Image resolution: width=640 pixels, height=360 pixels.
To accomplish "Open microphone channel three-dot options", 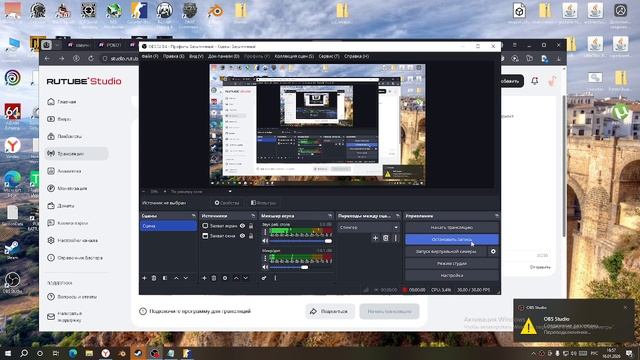I will coord(265,258).
